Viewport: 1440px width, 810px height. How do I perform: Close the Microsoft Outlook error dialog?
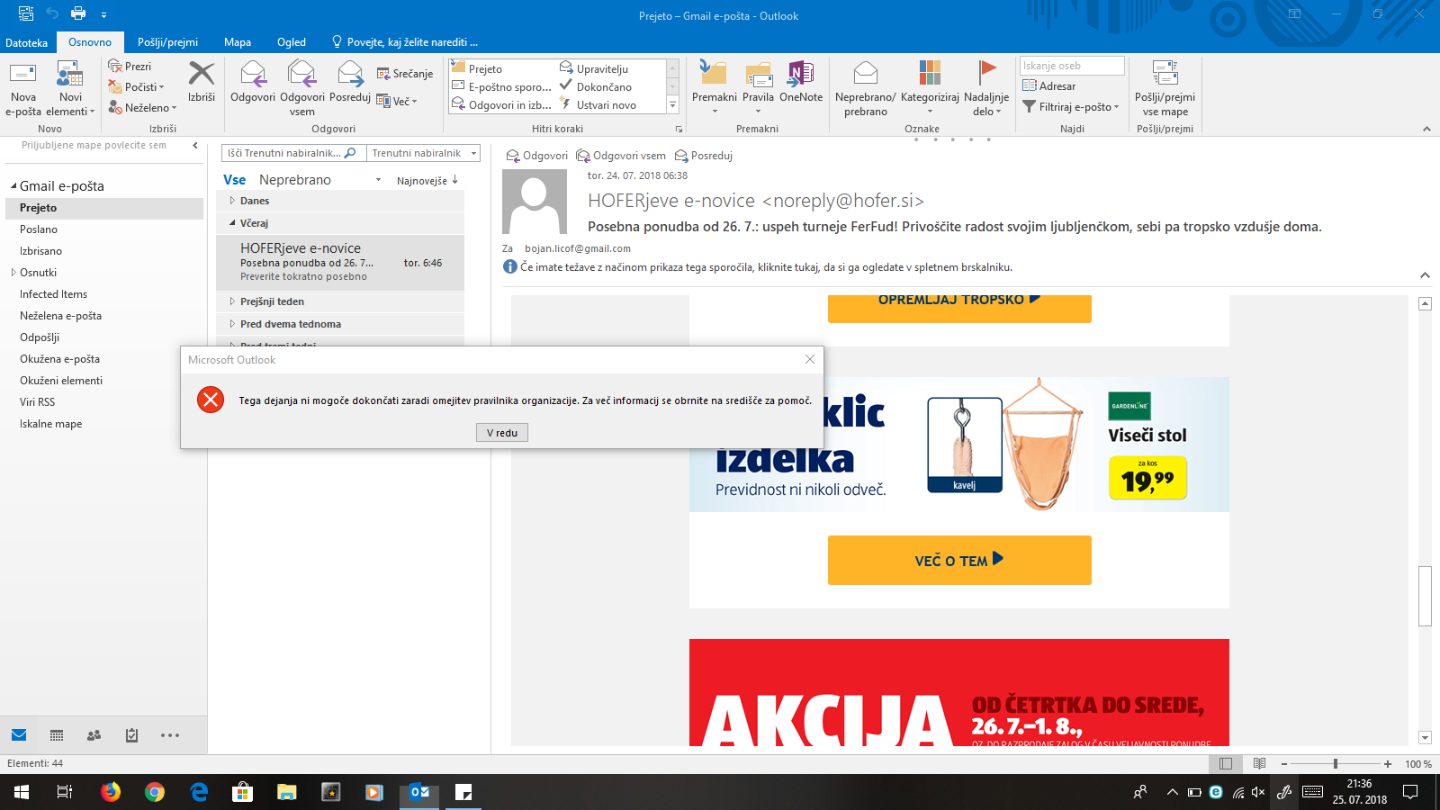[810, 359]
